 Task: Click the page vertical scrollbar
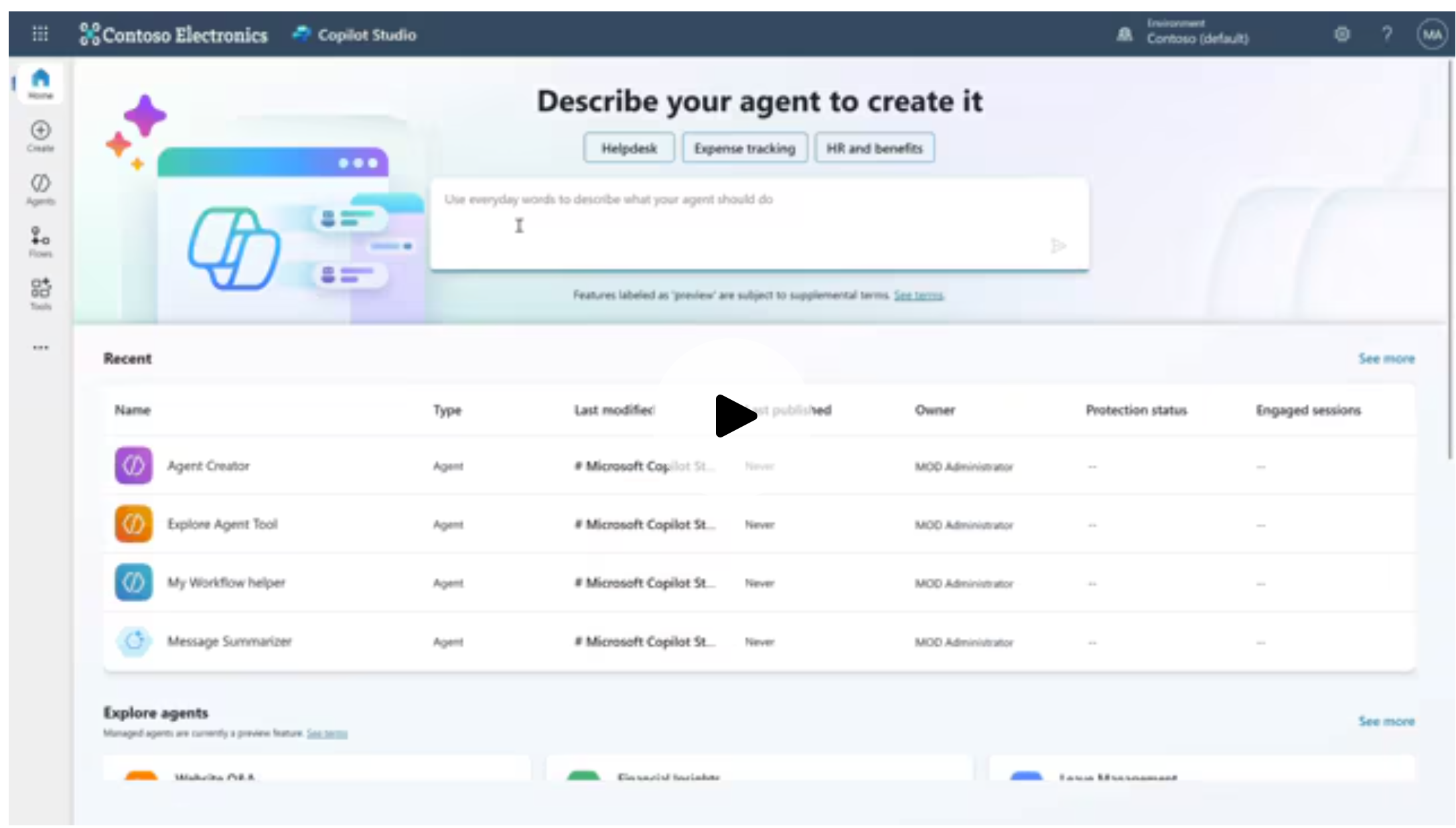point(1449,260)
